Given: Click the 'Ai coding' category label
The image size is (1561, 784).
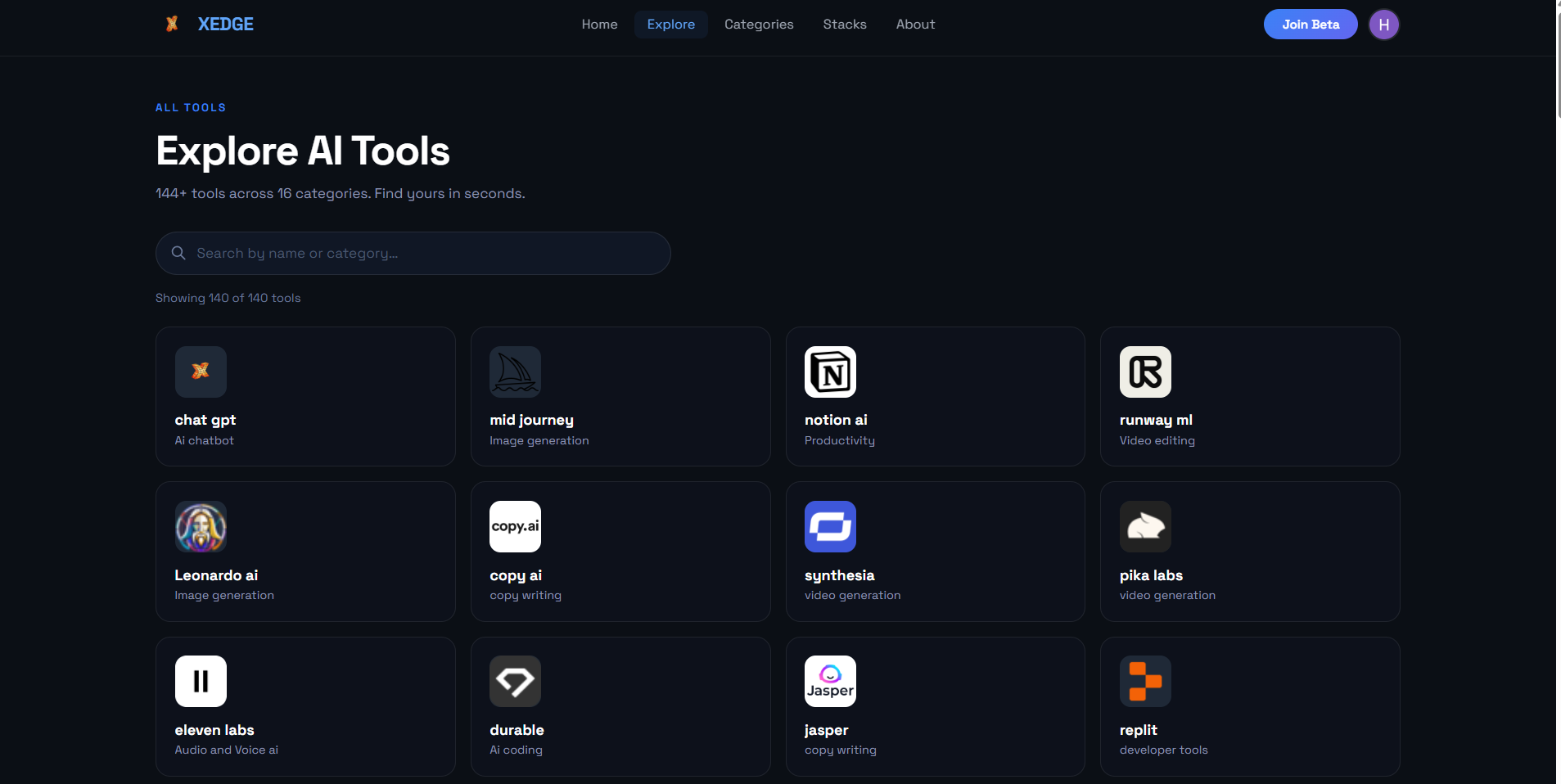Looking at the screenshot, I should pos(516,750).
